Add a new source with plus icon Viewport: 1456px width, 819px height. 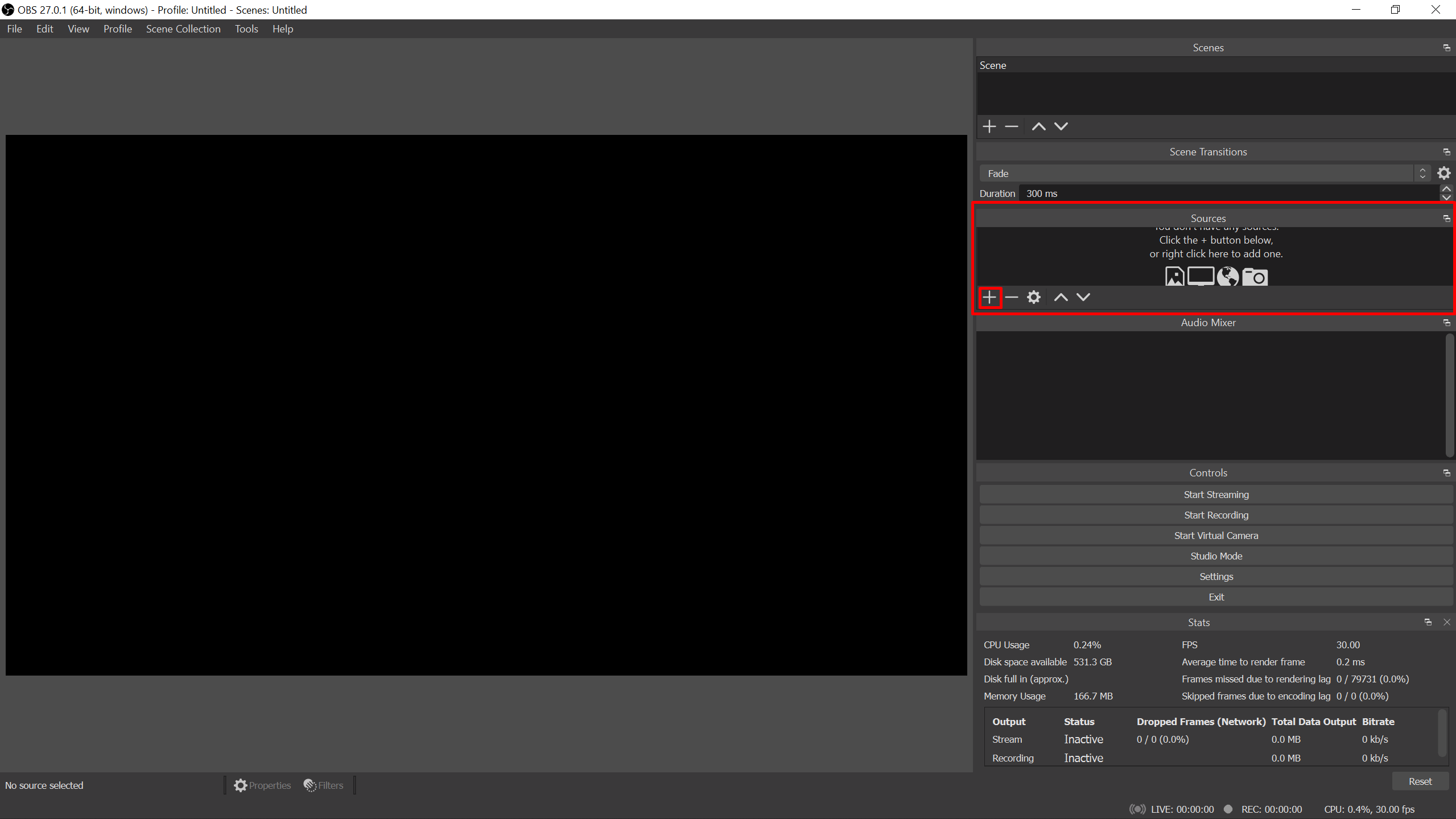(x=989, y=297)
